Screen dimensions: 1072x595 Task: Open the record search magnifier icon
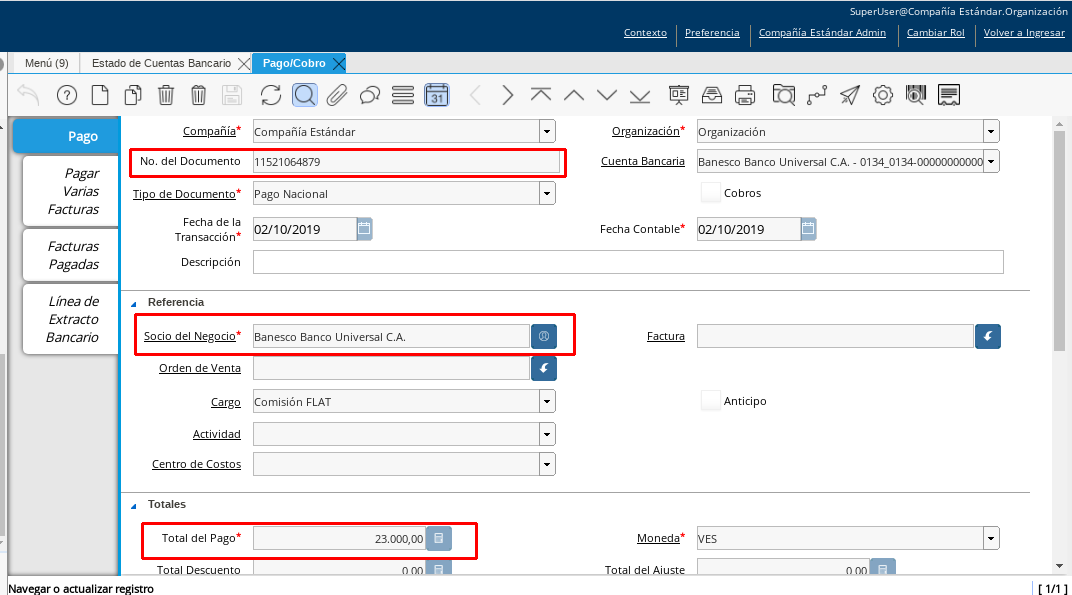pyautogui.click(x=304, y=95)
